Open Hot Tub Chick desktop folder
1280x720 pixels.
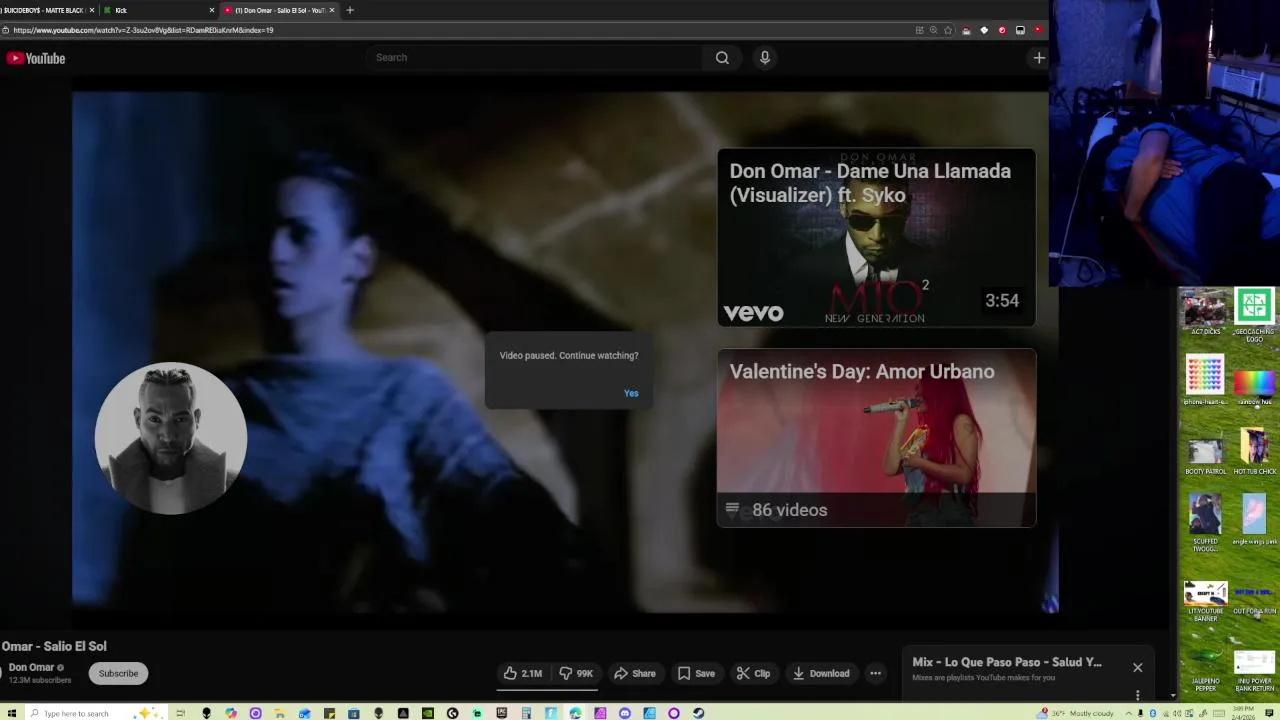pos(1254,452)
